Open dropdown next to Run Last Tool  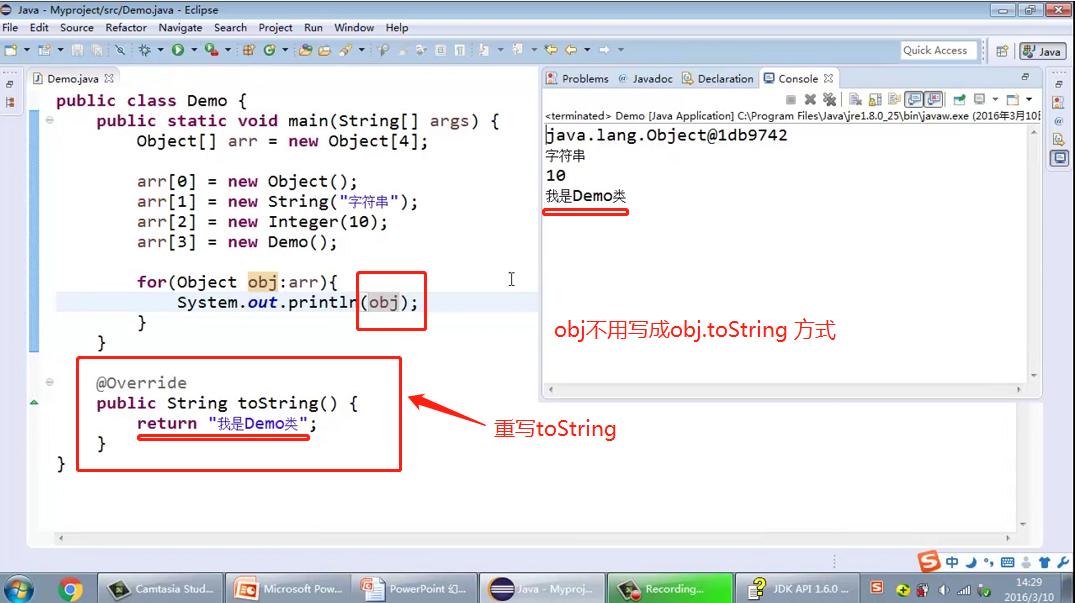point(228,50)
